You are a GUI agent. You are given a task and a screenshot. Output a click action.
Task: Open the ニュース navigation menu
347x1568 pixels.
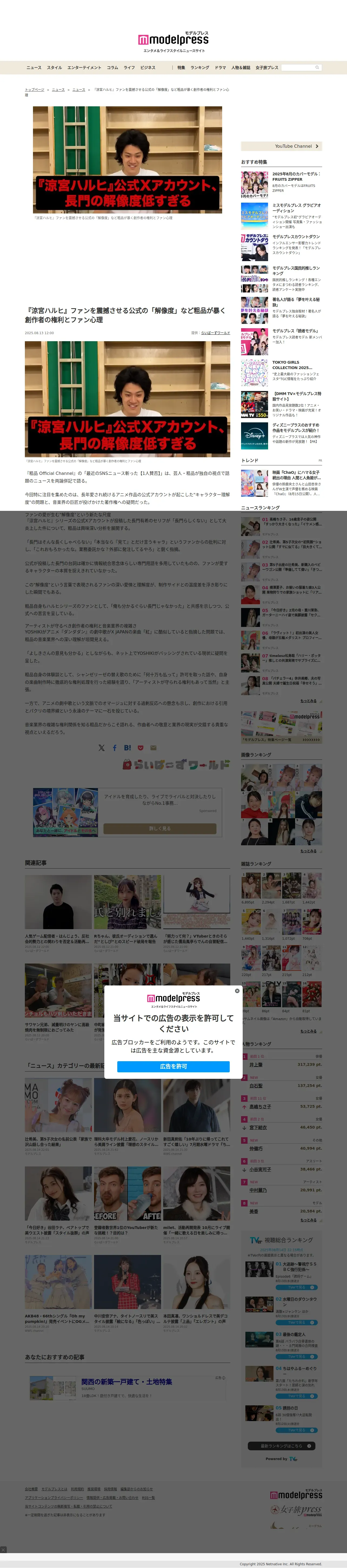34,68
